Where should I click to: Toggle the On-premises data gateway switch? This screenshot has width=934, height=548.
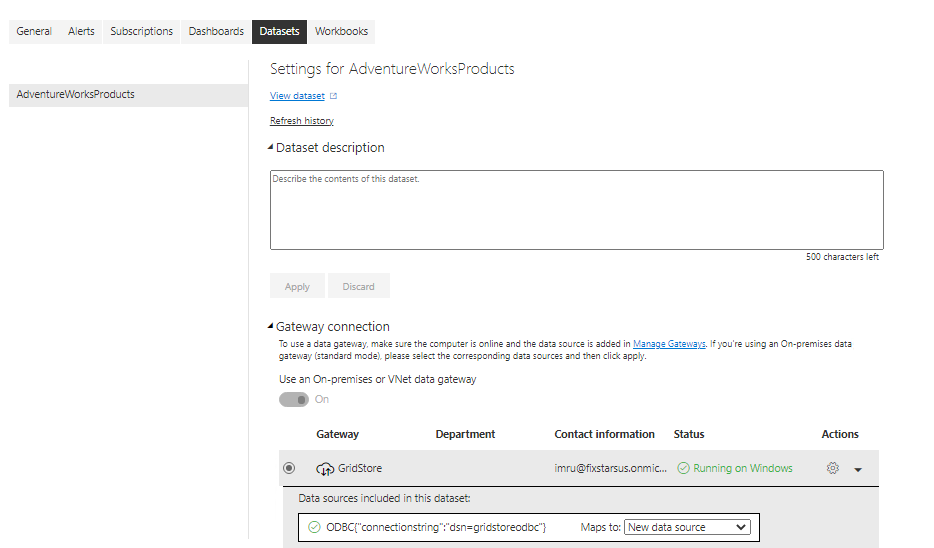(294, 400)
